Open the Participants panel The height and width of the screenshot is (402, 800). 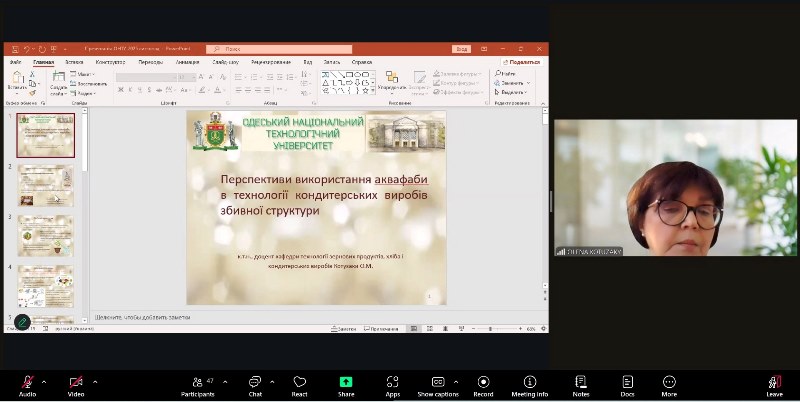198,382
